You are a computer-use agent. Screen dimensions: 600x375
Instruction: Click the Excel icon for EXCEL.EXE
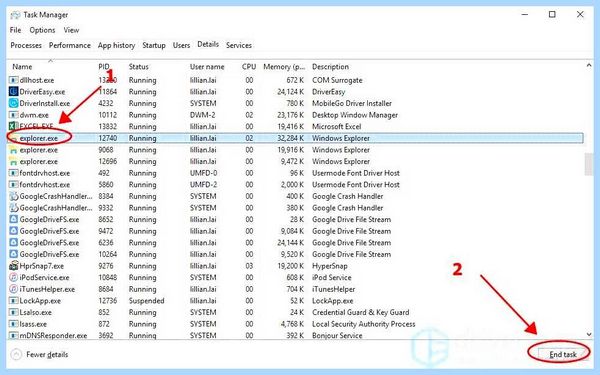coord(14,126)
